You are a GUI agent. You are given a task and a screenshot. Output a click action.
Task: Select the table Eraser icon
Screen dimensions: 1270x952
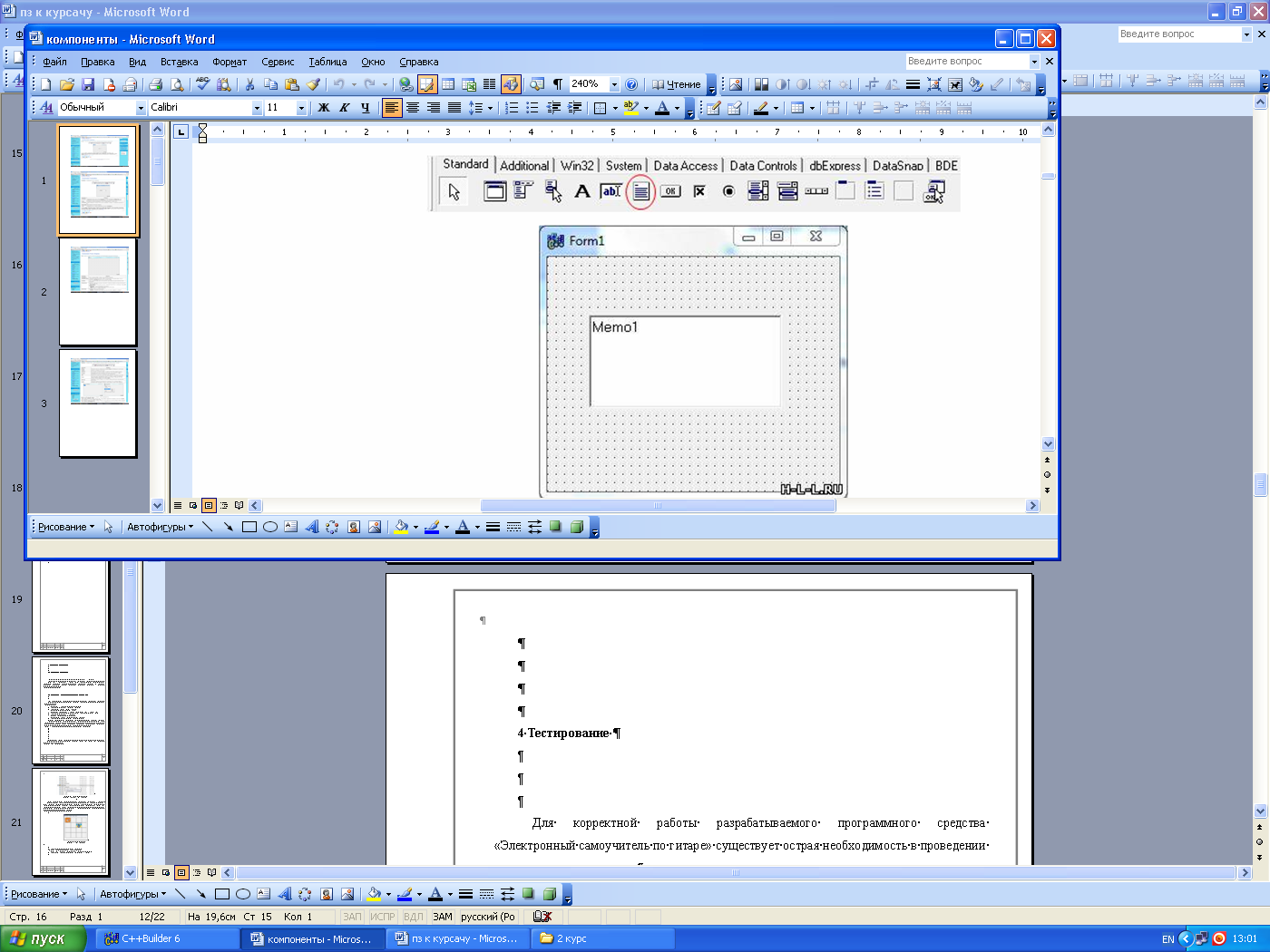[735, 108]
